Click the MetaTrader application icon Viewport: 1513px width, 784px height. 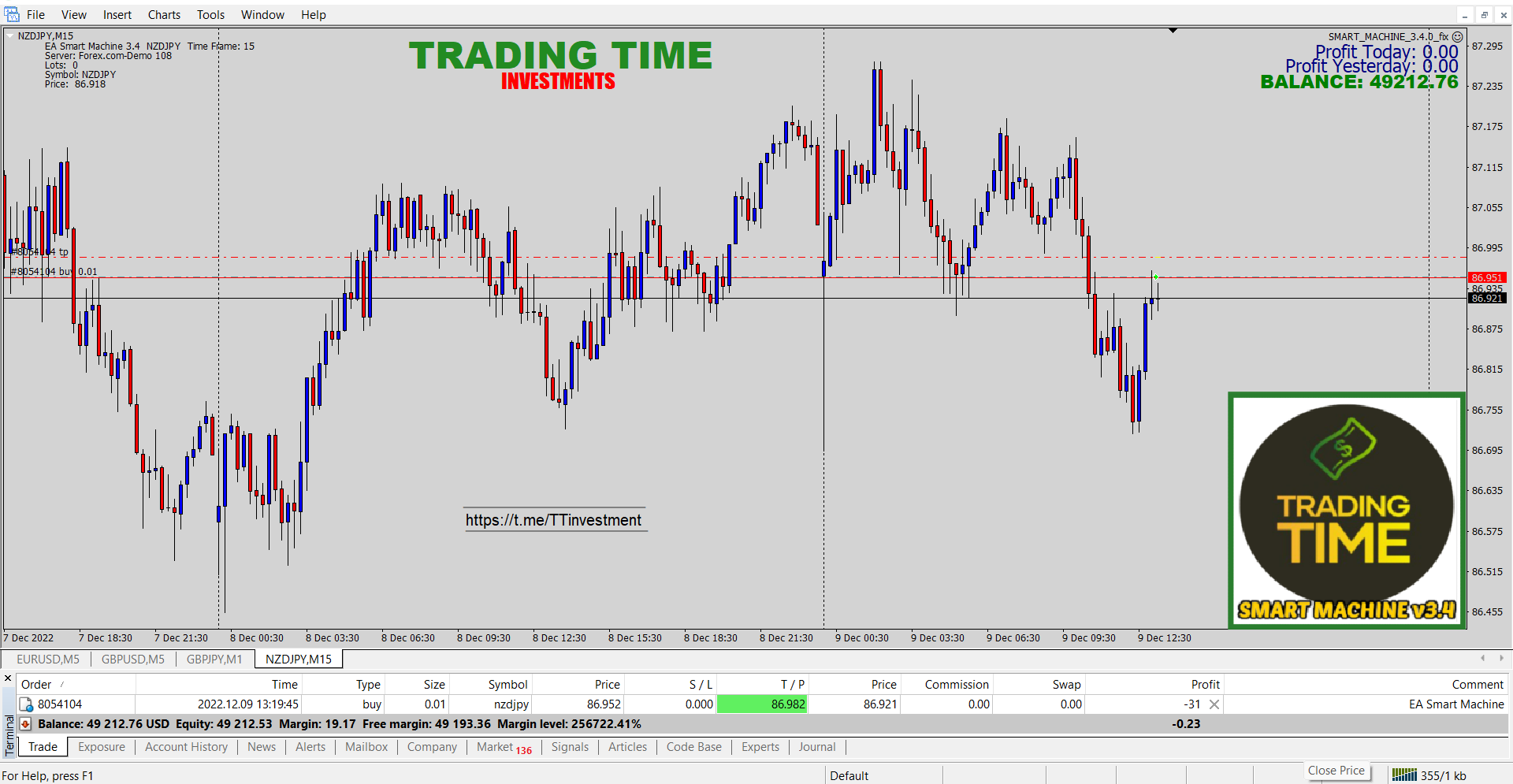[12, 14]
